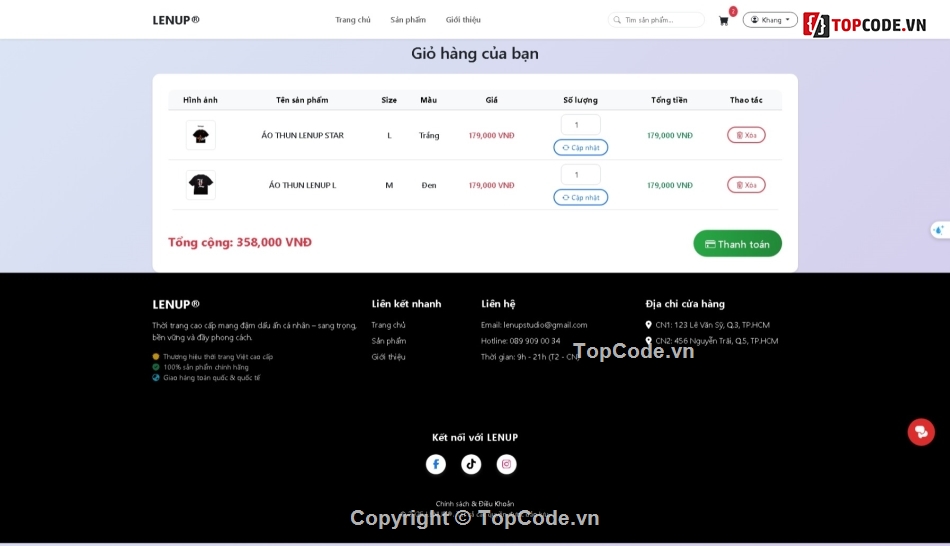This screenshot has height=546, width=950.
Task: Click footer link Sản phẩm
Action: pos(388,341)
